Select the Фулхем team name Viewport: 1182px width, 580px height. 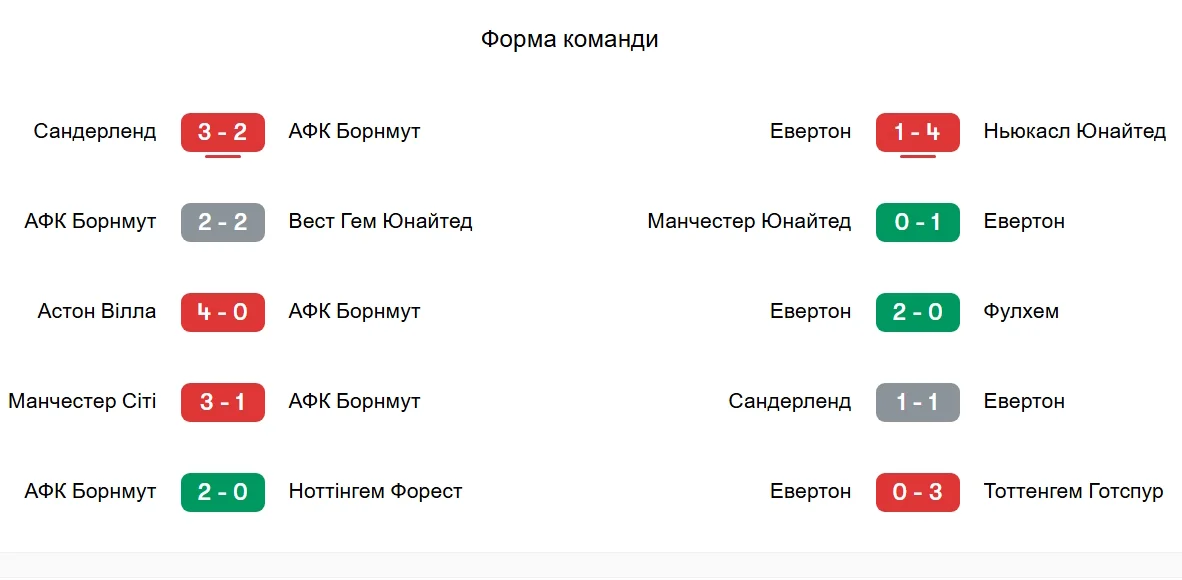1021,311
